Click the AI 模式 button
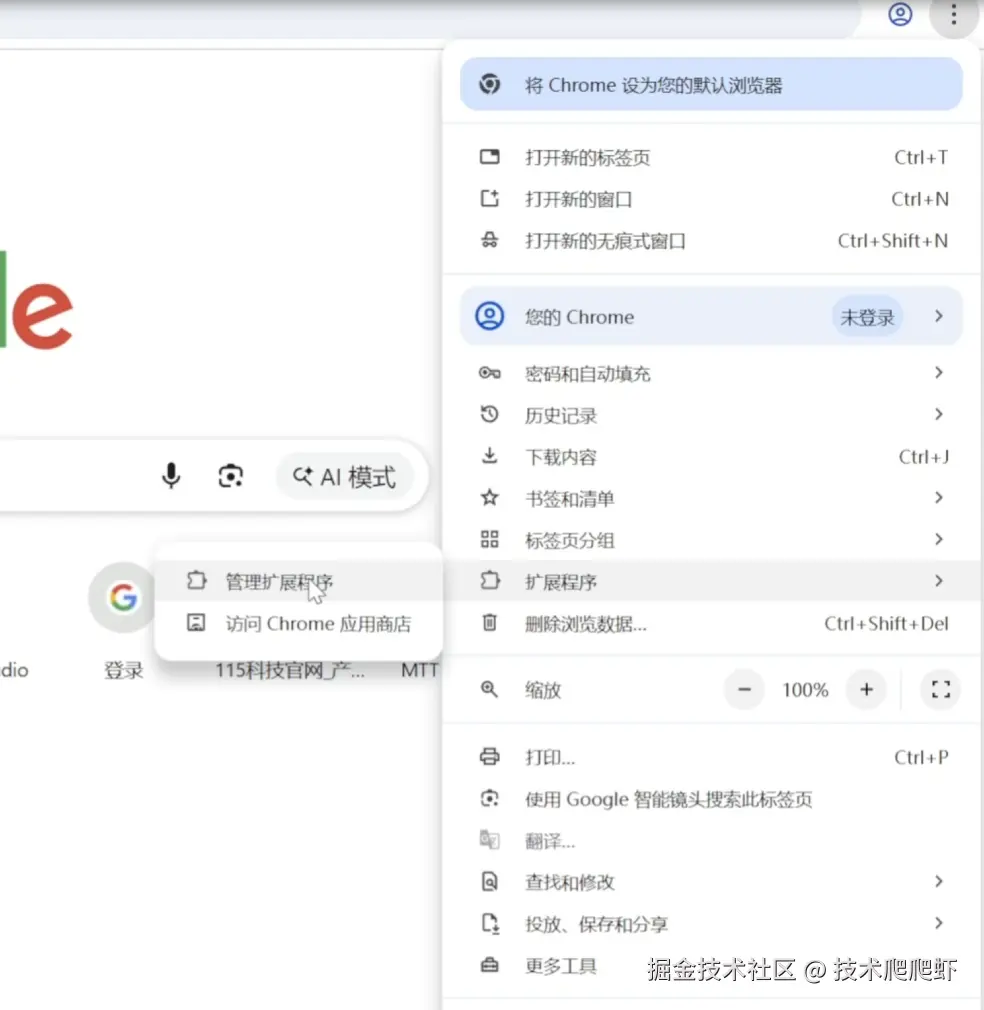Viewport: 984px width, 1010px height. (345, 477)
